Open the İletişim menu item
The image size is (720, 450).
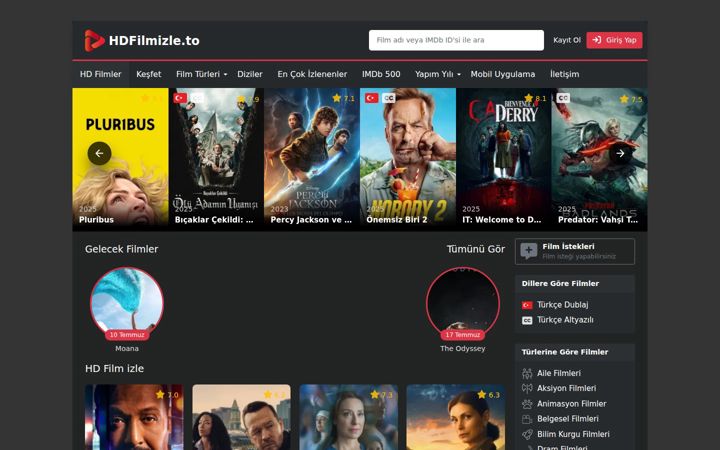coord(564,74)
